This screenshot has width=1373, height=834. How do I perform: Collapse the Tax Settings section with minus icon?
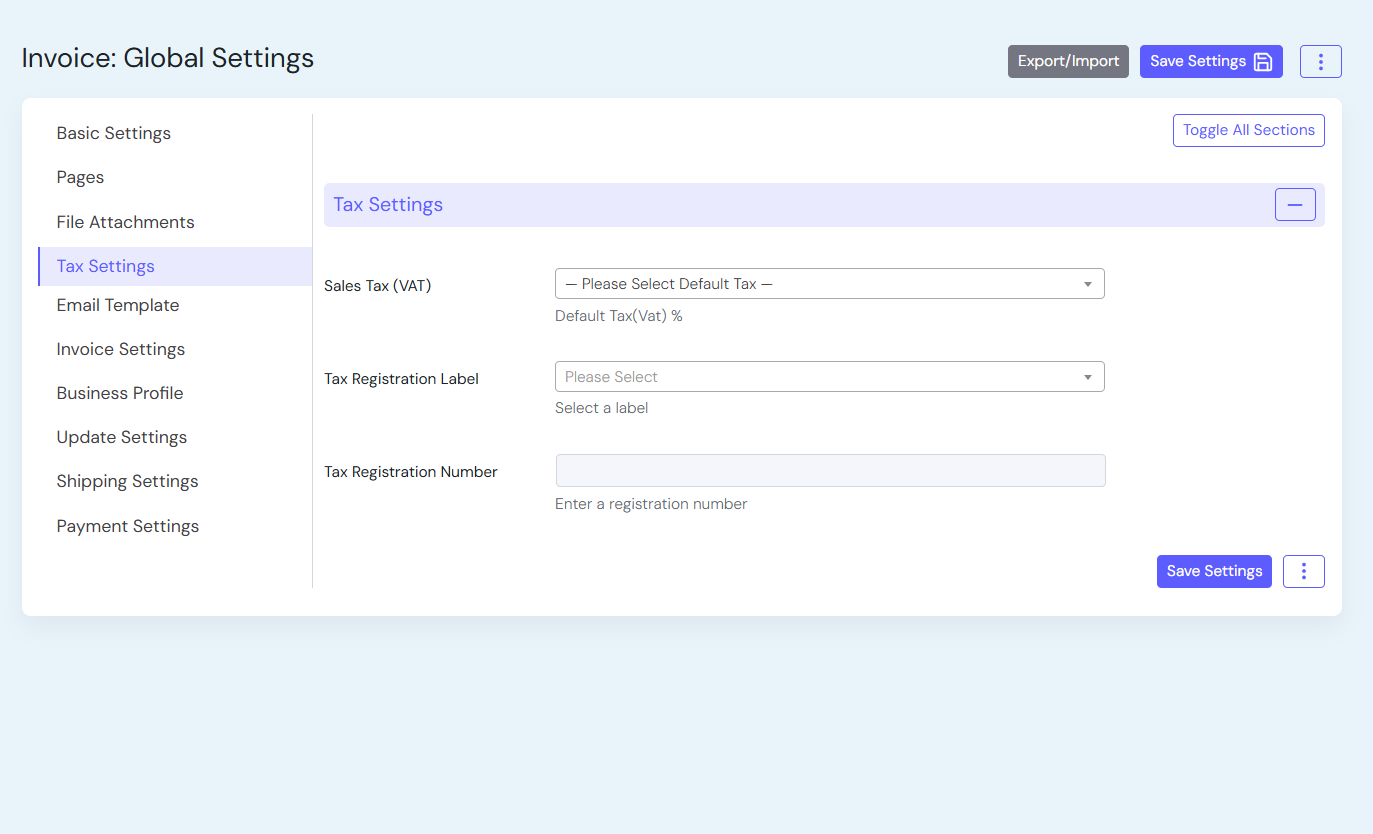[1294, 204]
